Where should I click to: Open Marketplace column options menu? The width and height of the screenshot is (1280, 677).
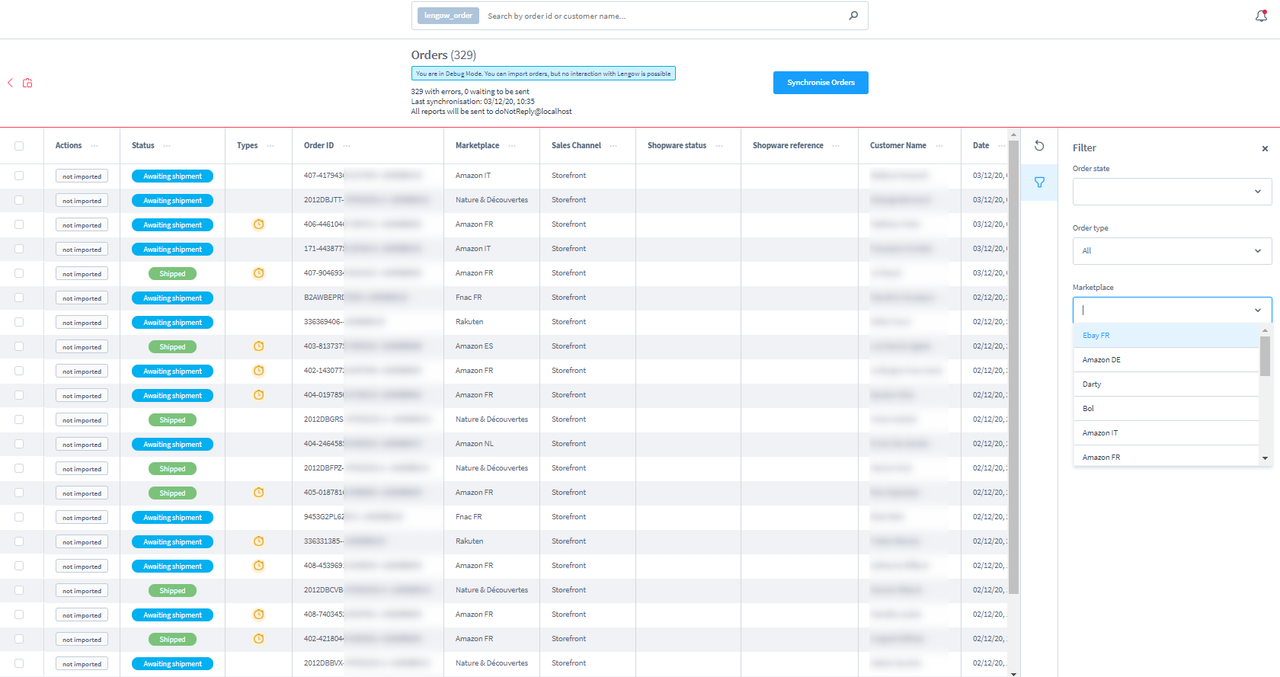511,146
